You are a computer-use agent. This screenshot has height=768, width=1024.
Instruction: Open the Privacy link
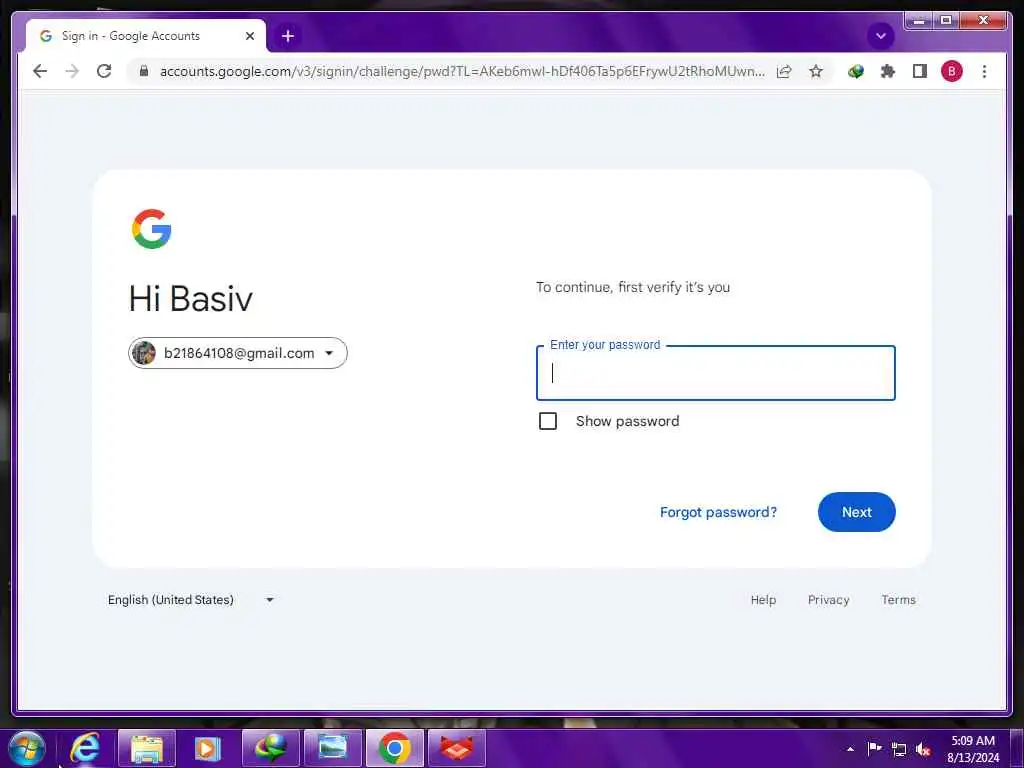click(x=828, y=600)
